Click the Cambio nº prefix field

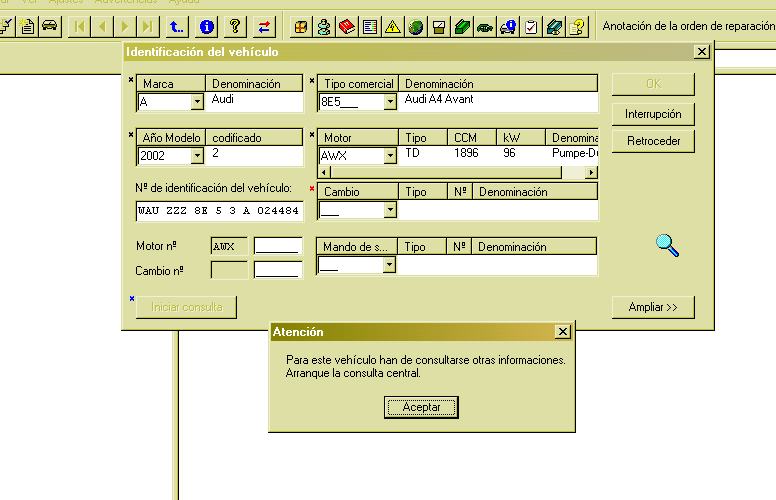coord(229,270)
